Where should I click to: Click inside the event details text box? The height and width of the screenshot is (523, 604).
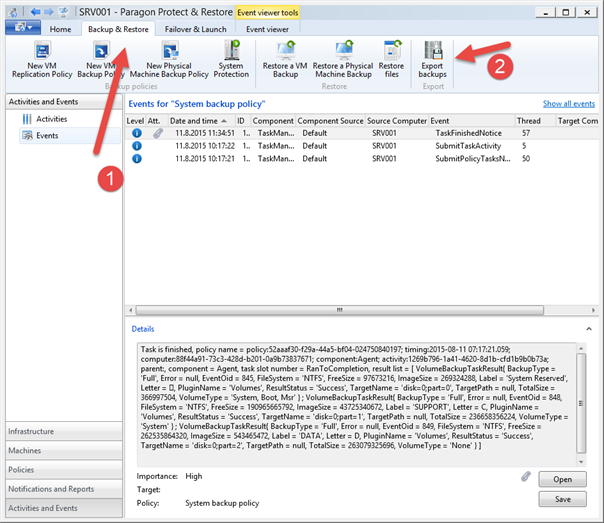click(357, 404)
